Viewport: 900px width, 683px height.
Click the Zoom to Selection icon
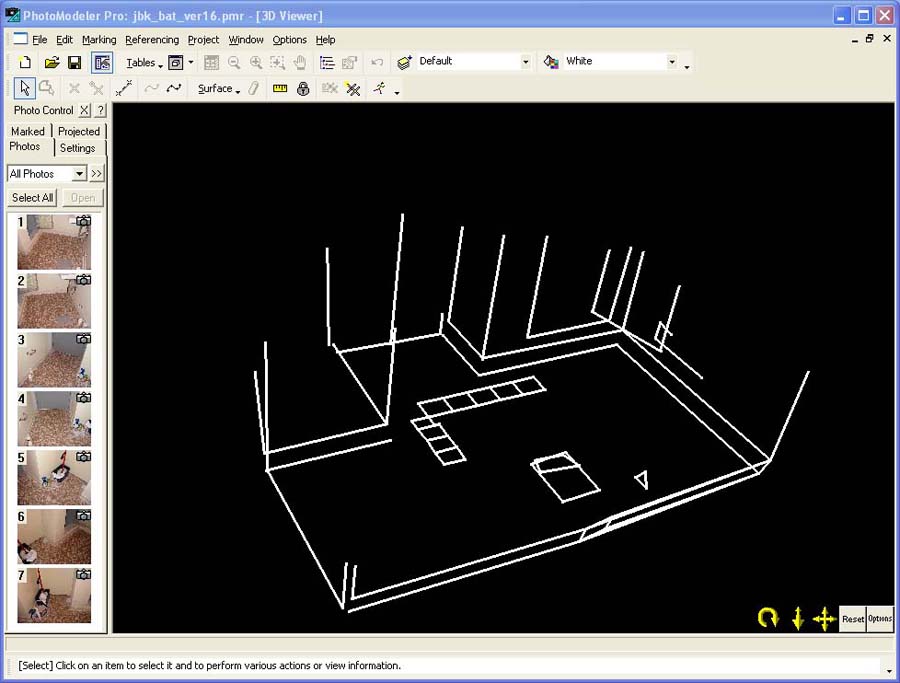[278, 62]
